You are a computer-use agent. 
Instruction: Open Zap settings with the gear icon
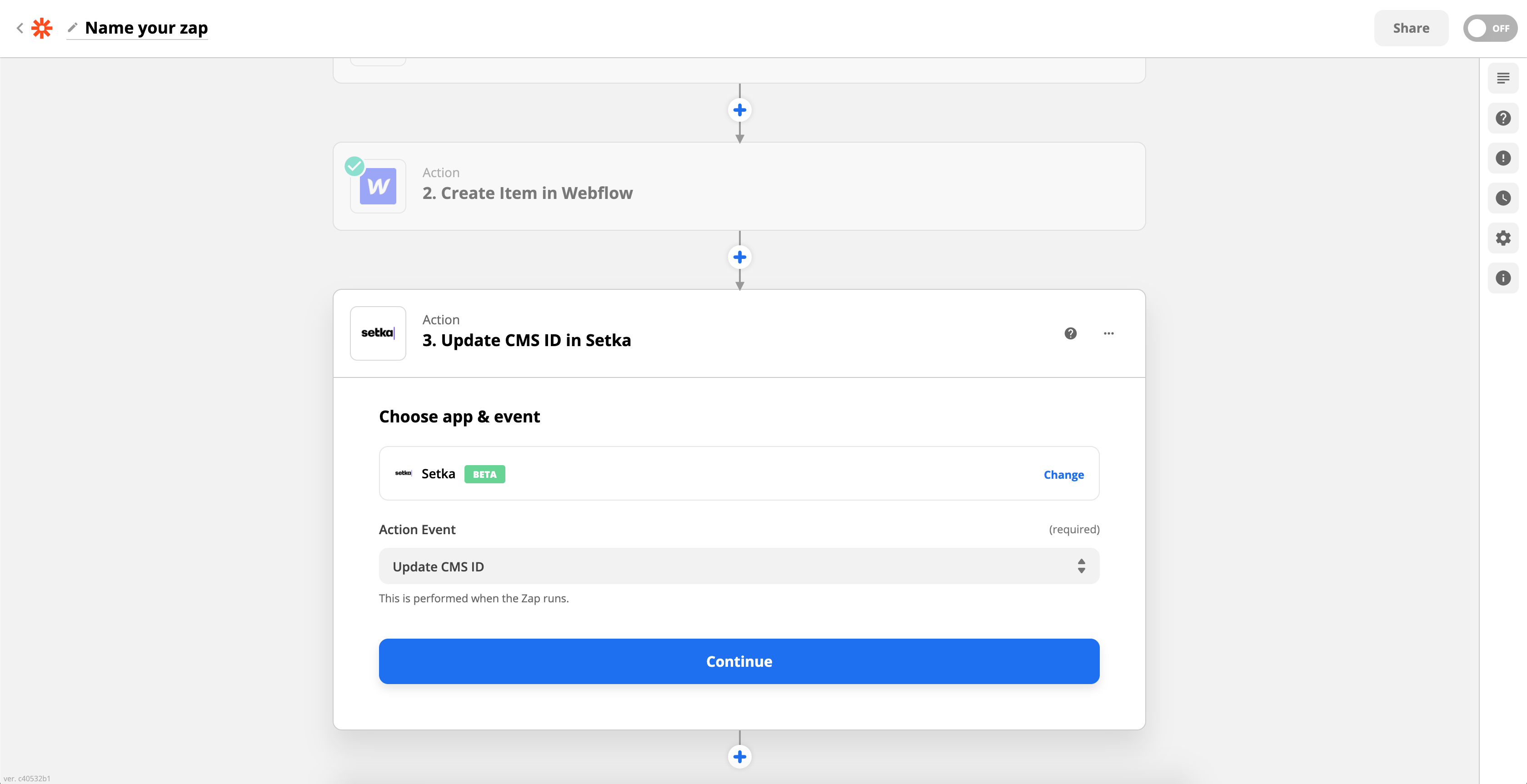click(x=1503, y=238)
